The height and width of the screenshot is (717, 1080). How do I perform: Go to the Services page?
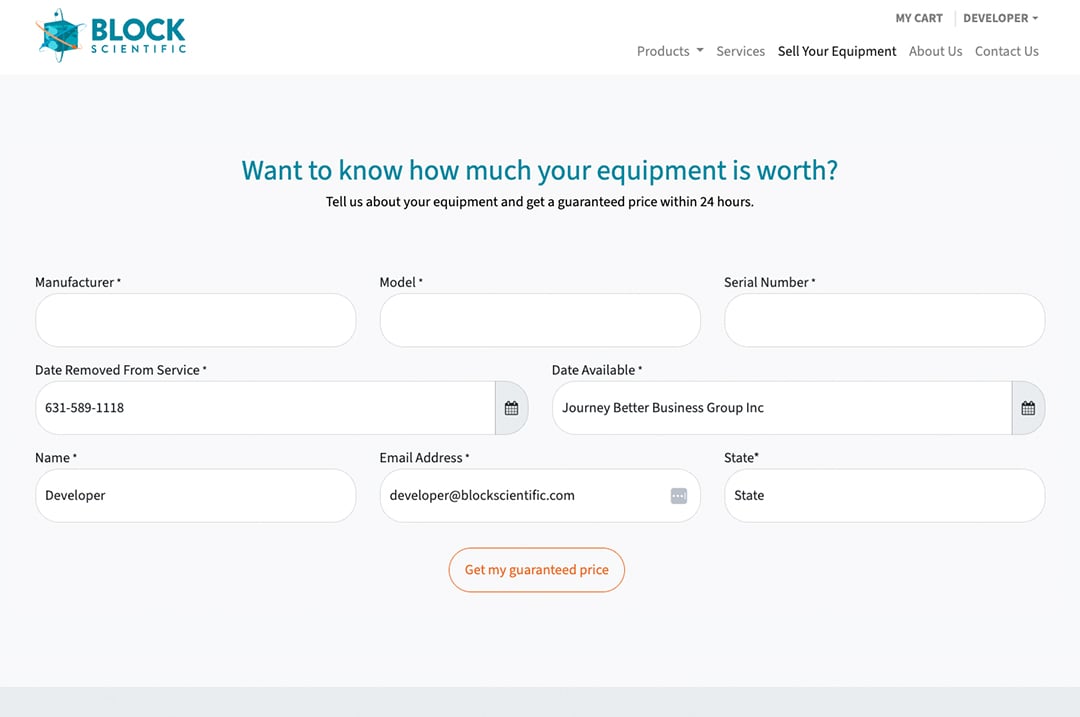point(740,51)
